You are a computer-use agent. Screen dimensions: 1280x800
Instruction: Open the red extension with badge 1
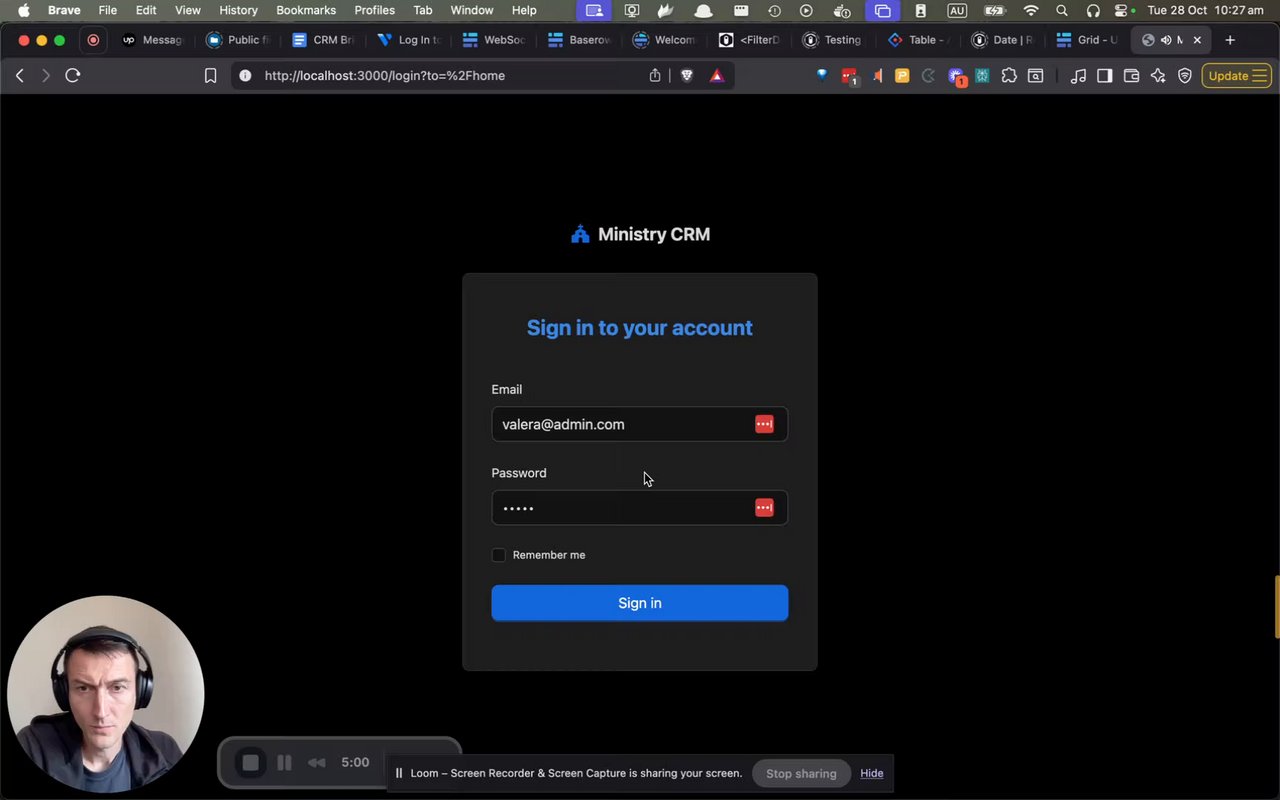849,76
